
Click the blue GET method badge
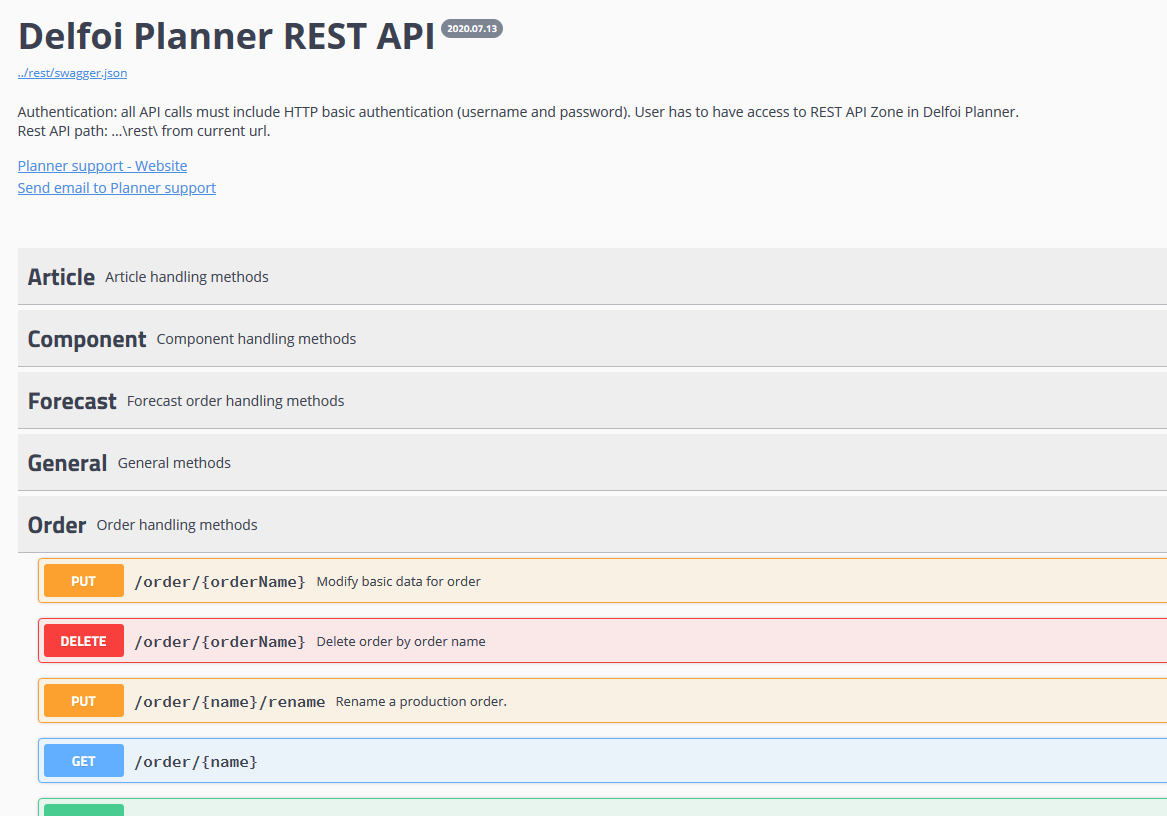pos(84,761)
